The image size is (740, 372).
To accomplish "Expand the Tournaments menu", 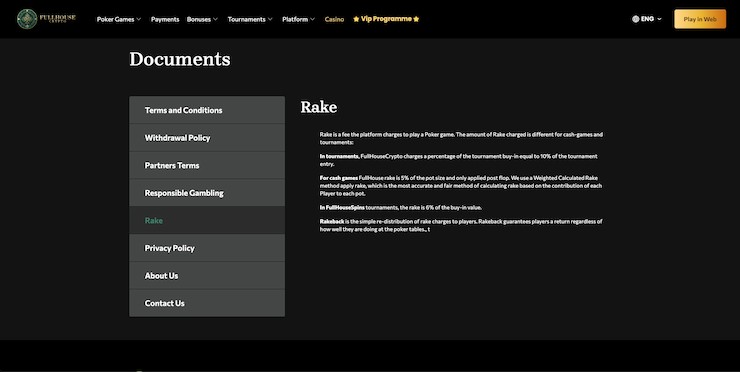I will click(250, 19).
